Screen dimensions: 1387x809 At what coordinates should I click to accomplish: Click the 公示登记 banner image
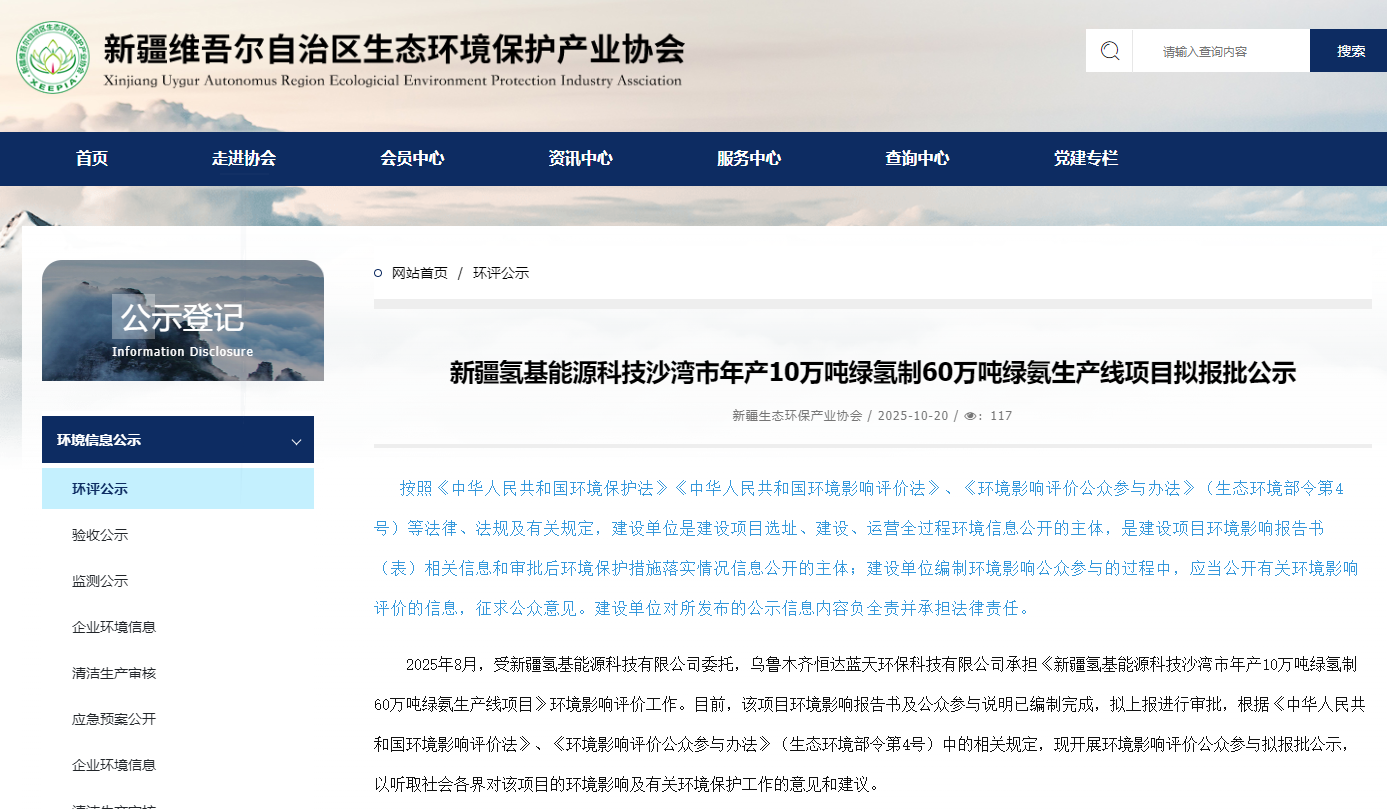183,320
